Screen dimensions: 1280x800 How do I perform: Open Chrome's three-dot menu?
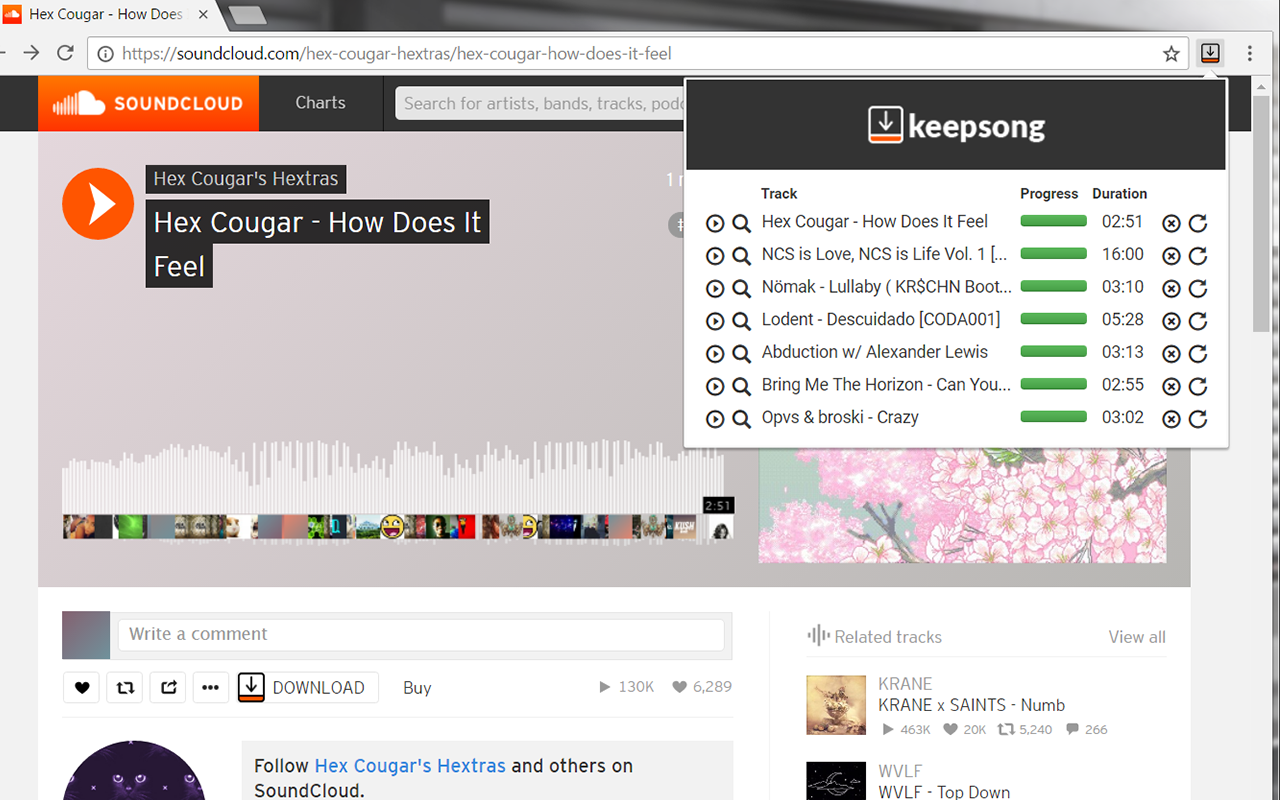(1250, 54)
